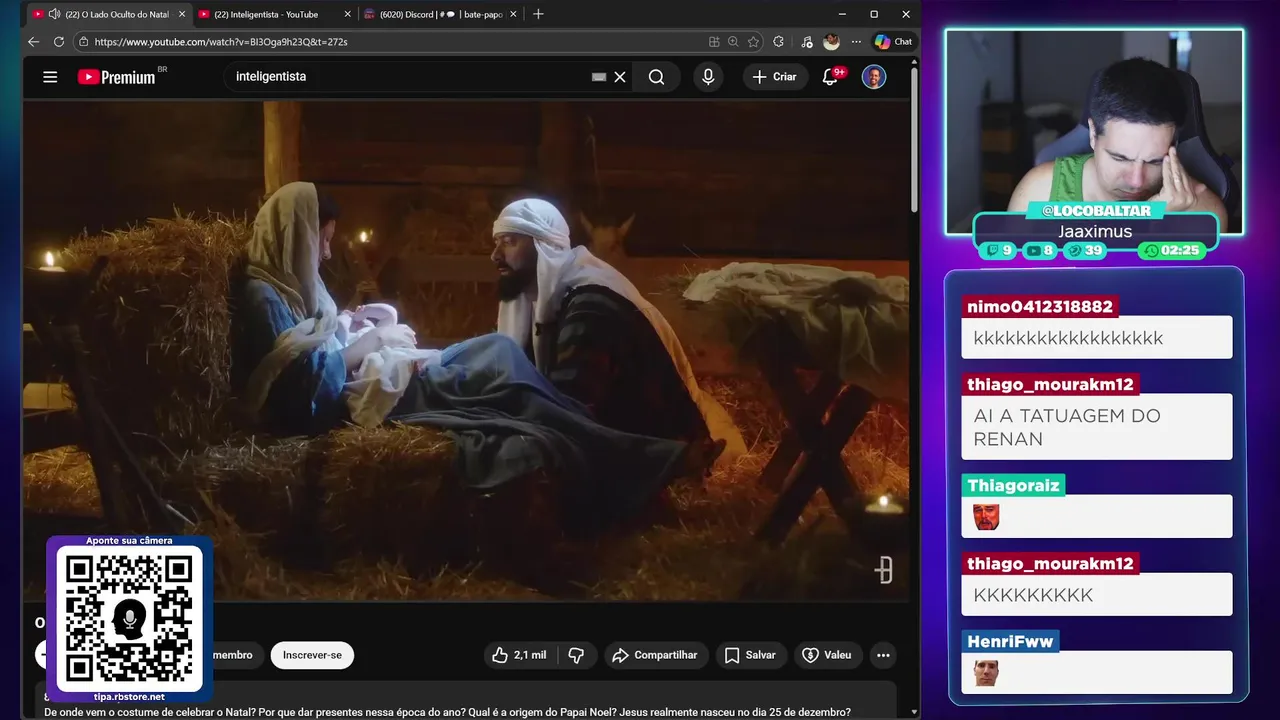The width and height of the screenshot is (1280, 720).
Task: Open the YouTube account avatar menu
Action: [x=874, y=77]
